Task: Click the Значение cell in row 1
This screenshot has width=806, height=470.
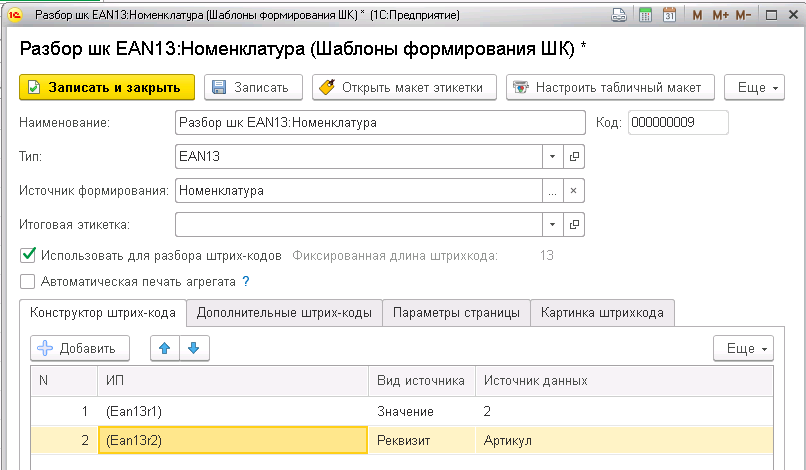Action: 422,411
